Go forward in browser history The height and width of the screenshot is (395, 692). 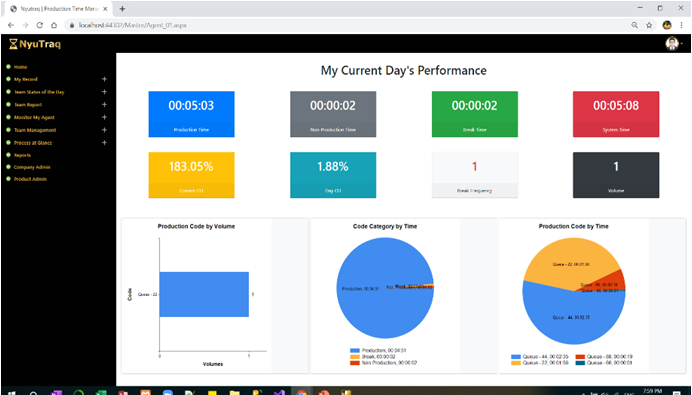point(25,25)
